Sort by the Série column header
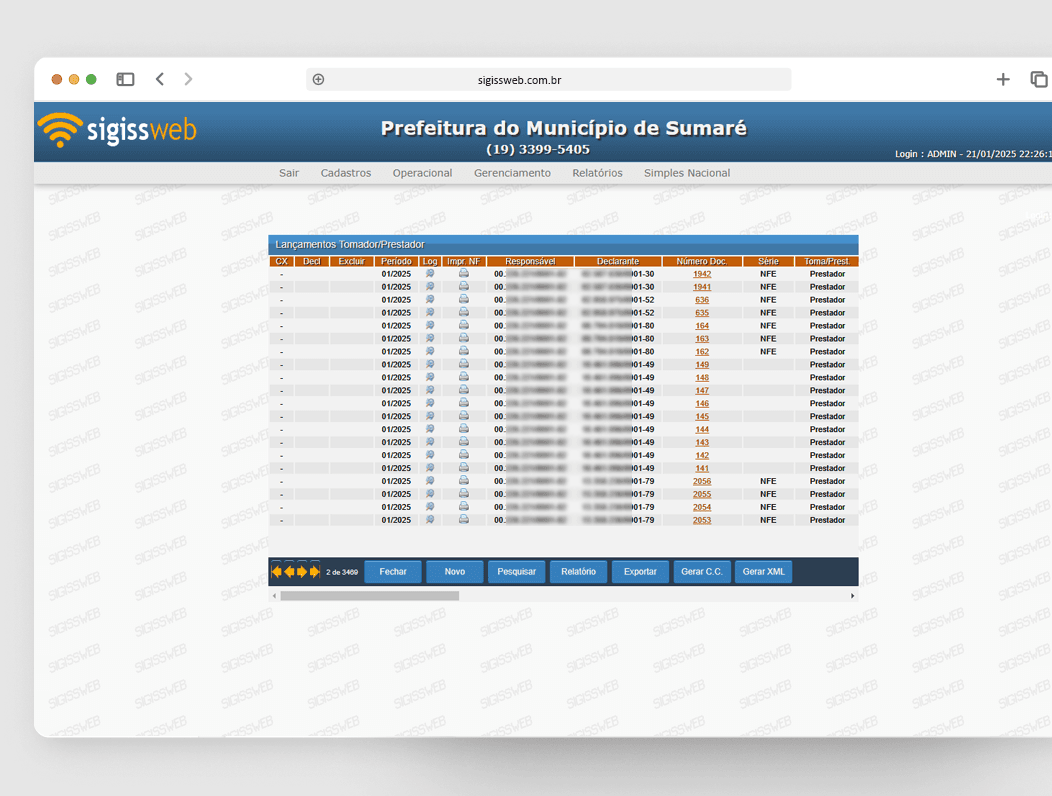Screen dimensions: 1052x796 (x=768, y=261)
